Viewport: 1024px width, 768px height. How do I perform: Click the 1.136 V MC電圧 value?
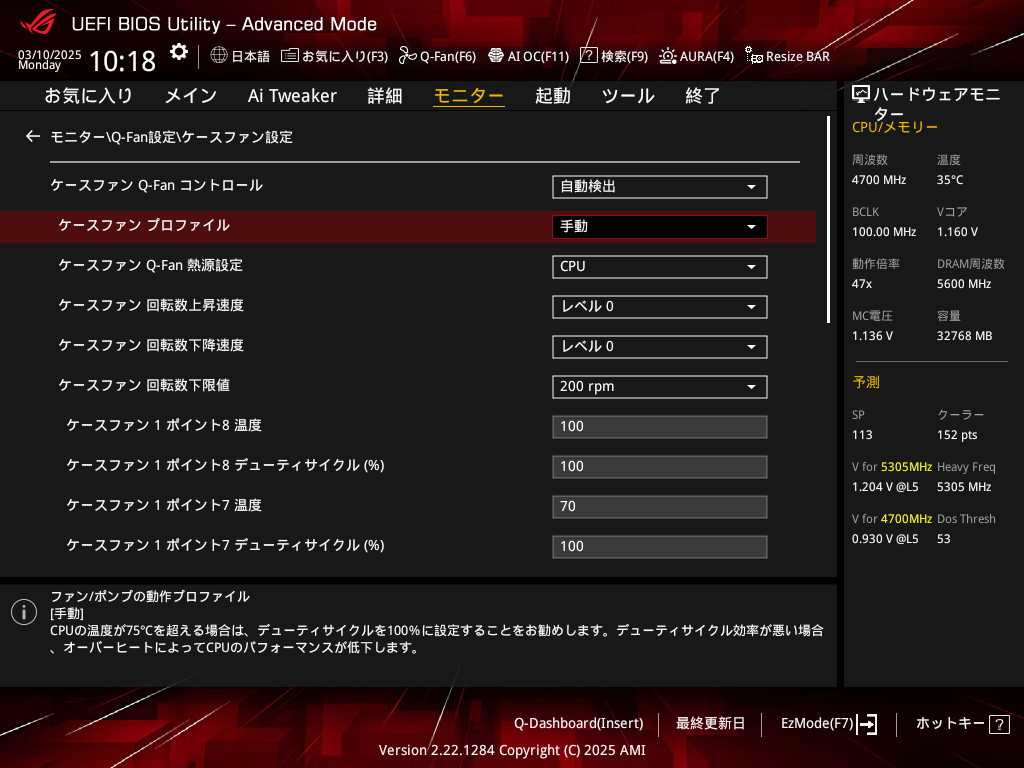point(872,336)
